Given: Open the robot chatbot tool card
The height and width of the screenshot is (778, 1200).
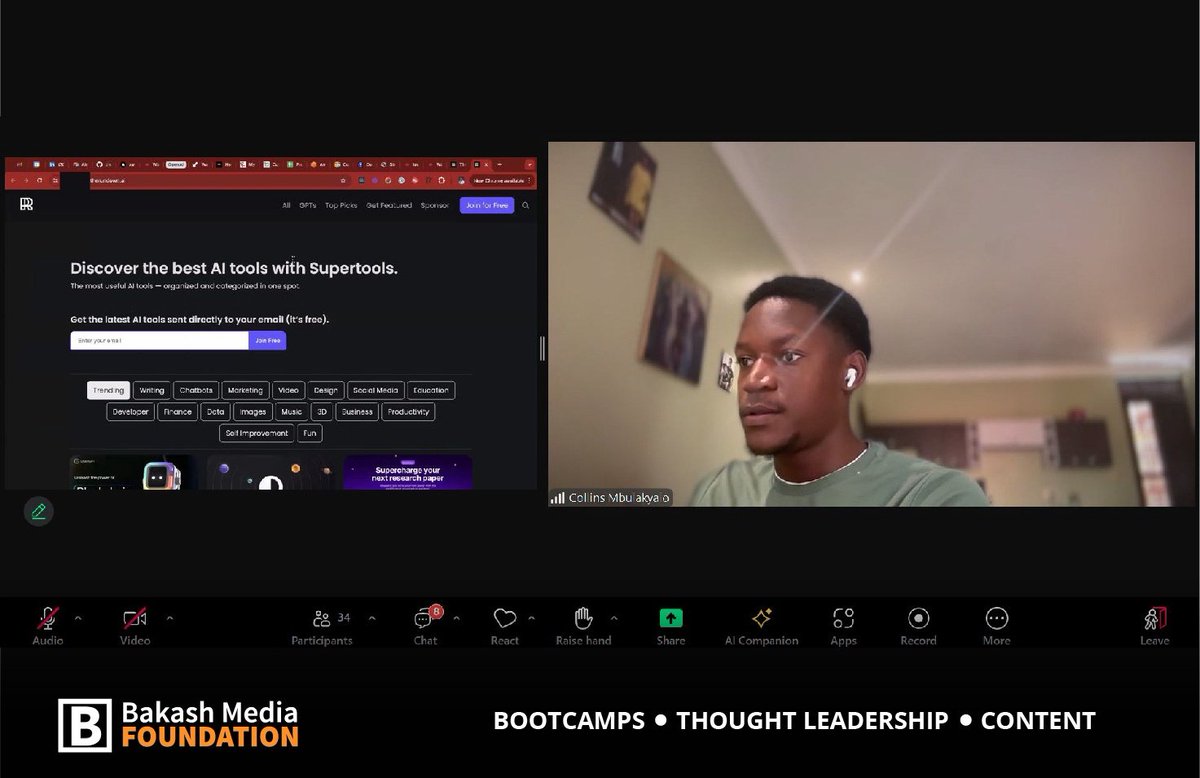Looking at the screenshot, I should (133, 472).
